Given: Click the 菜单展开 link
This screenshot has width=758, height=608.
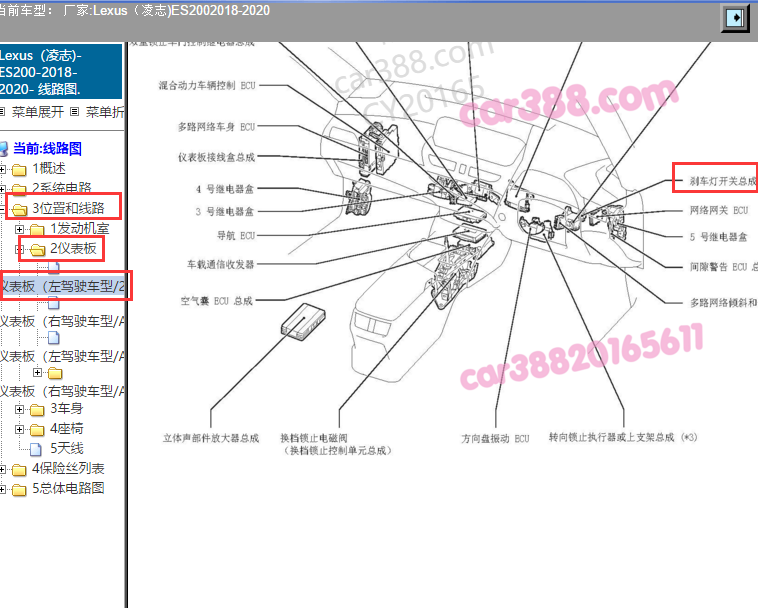Looking at the screenshot, I should tap(38, 112).
